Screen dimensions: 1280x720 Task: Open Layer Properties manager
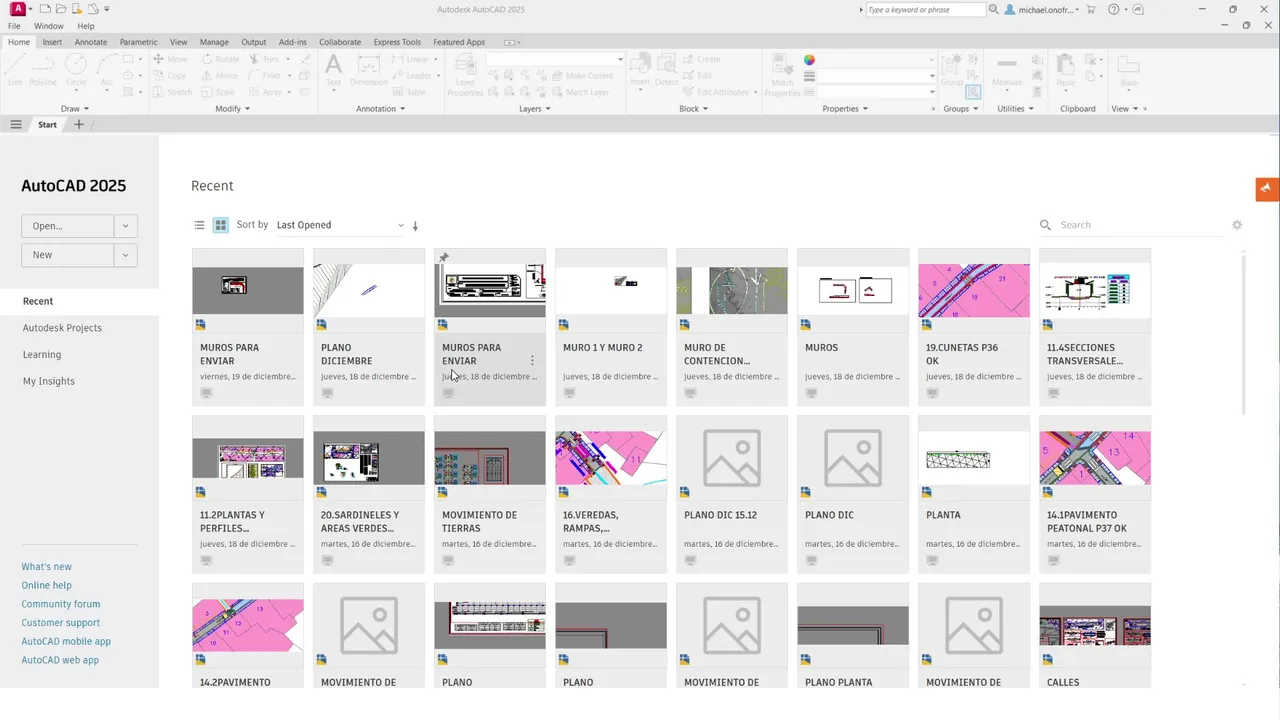465,75
